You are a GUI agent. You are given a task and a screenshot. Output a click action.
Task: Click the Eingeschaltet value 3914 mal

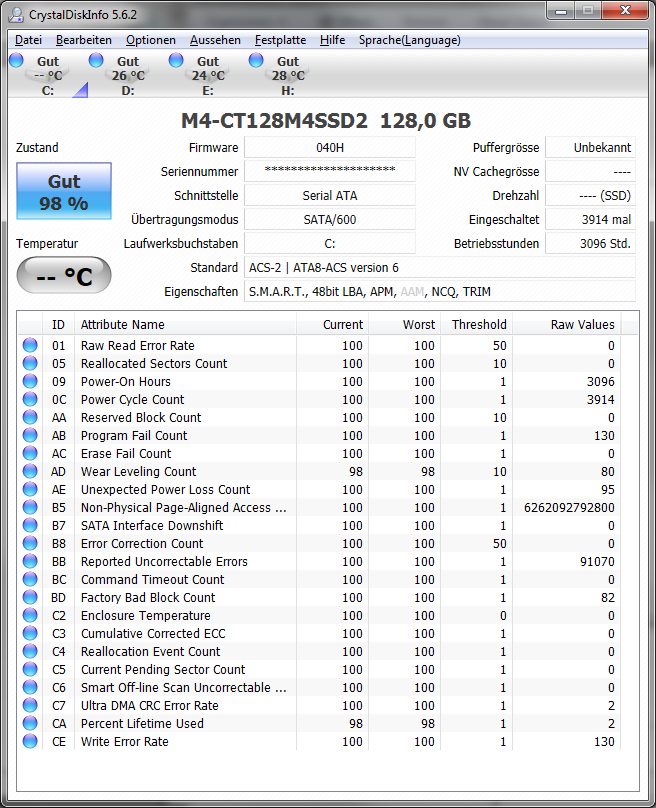(x=591, y=220)
